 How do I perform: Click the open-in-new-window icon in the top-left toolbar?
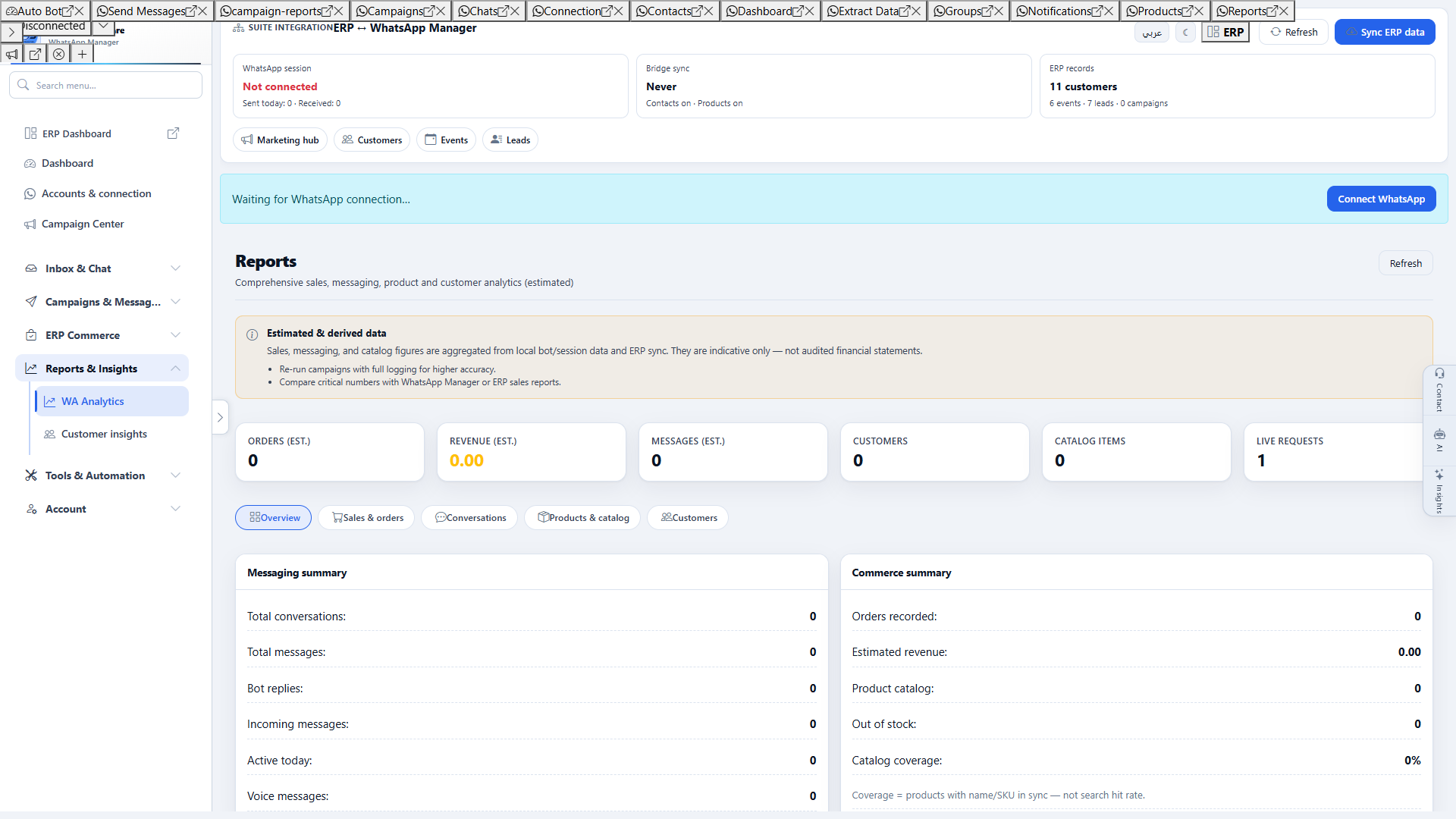click(x=36, y=54)
